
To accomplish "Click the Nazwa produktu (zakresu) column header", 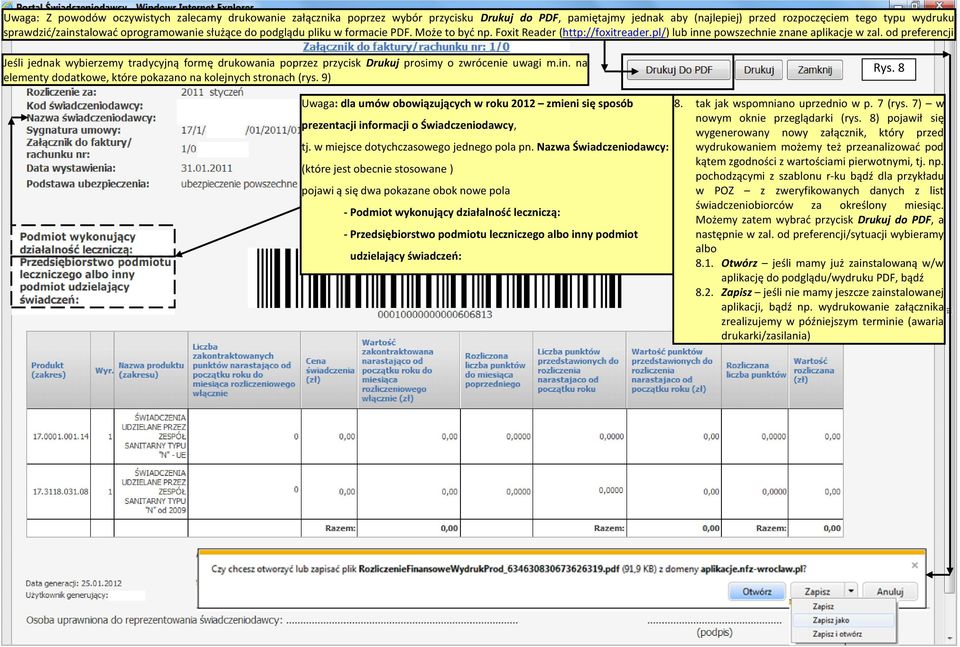I will (151, 370).
